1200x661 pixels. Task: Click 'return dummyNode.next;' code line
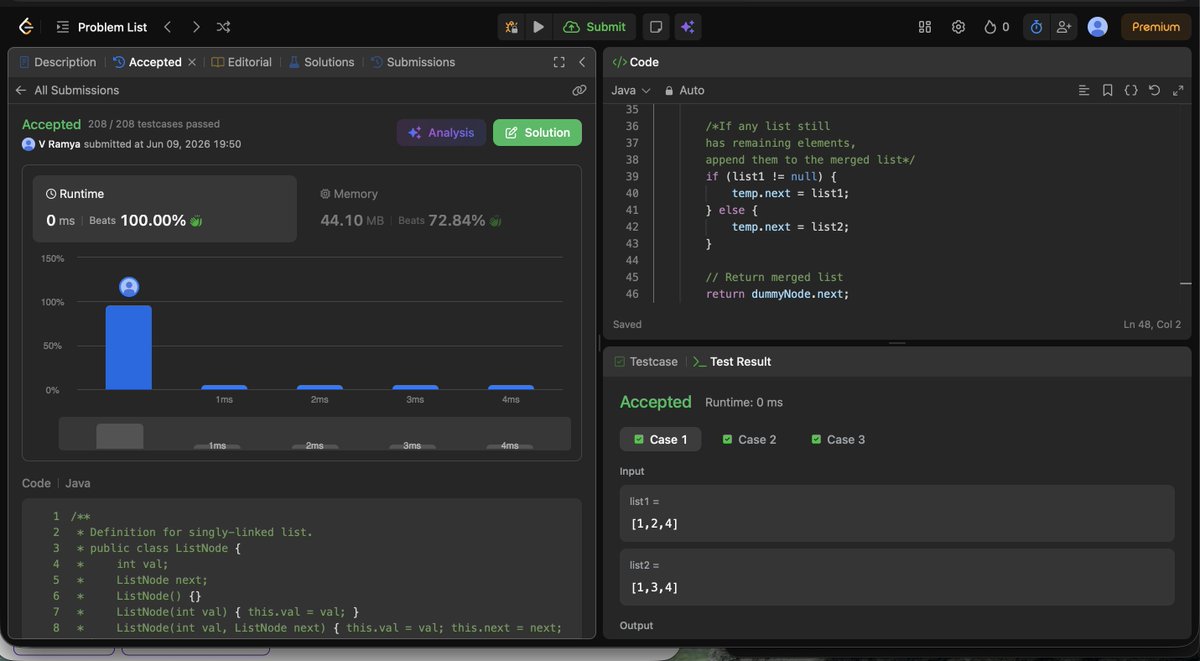(x=777, y=294)
